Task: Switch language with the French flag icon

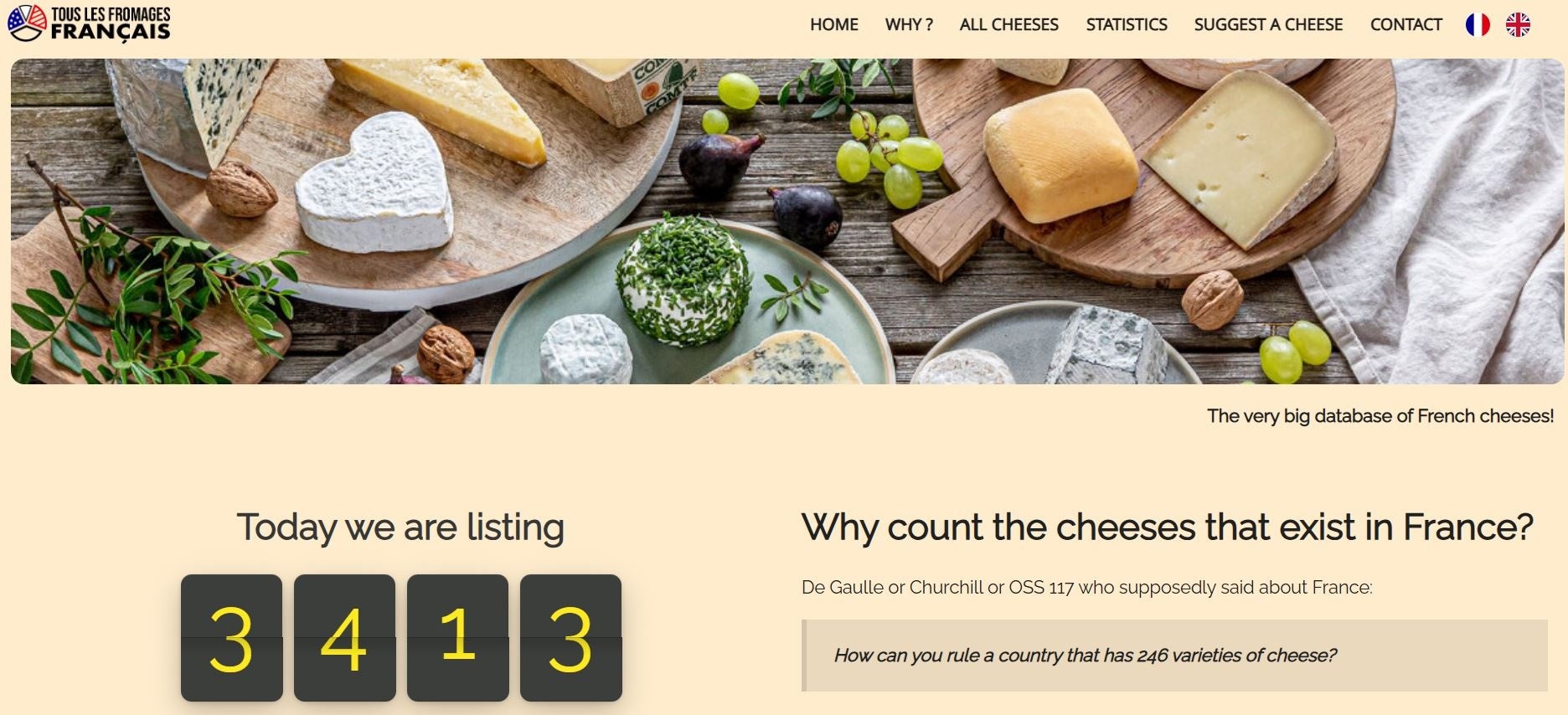Action: tap(1478, 24)
